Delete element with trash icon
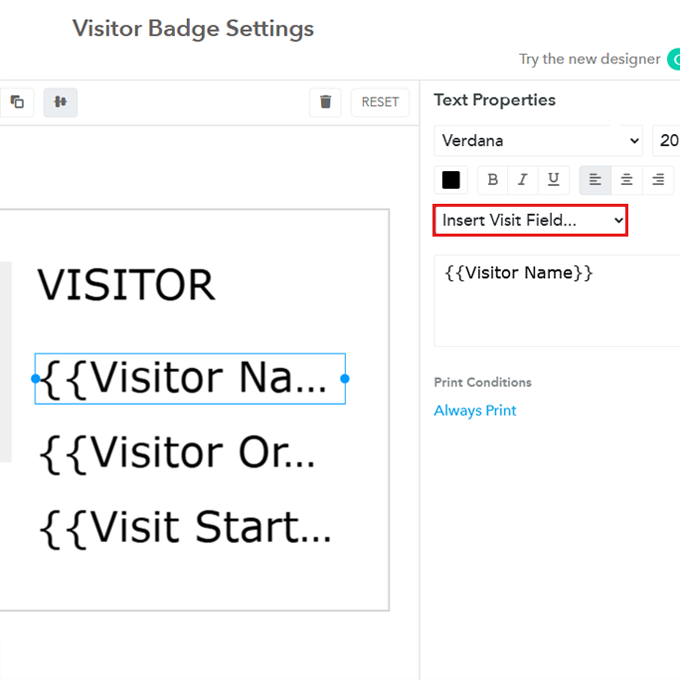 (325, 102)
